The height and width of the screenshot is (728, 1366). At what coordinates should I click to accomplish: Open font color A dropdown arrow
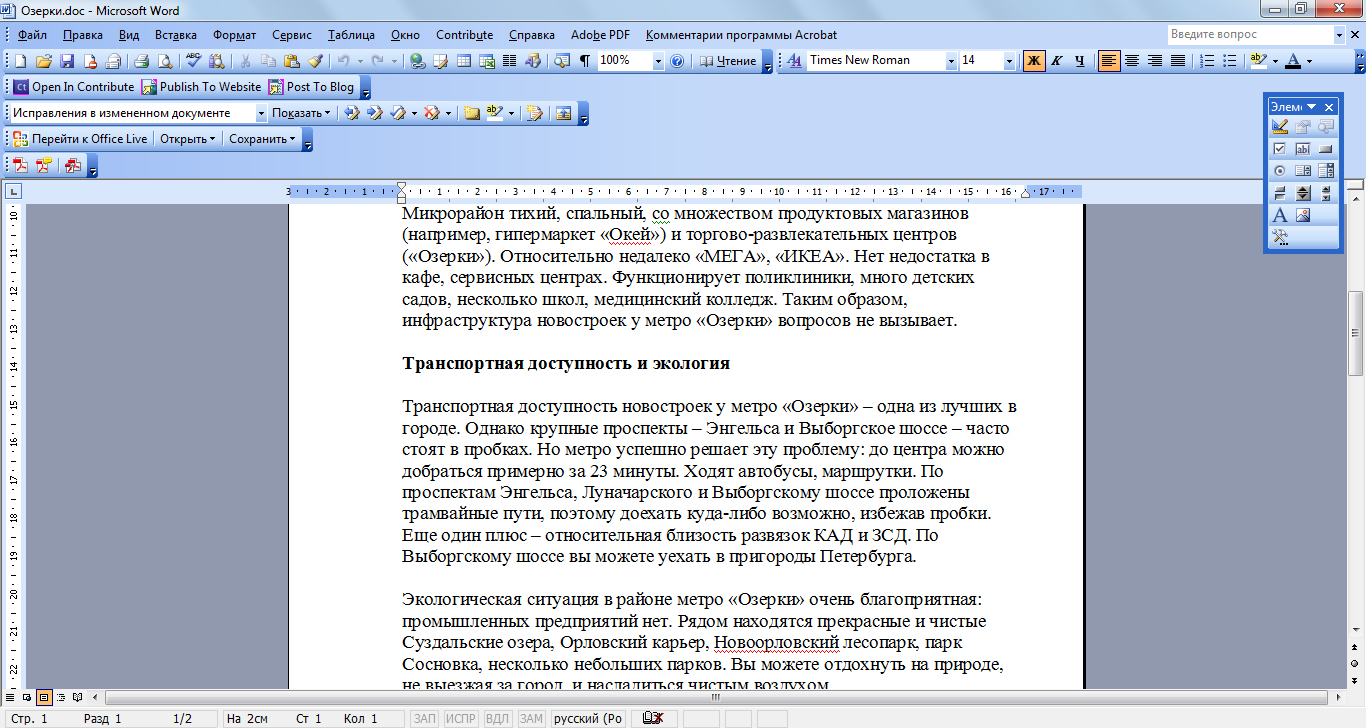tap(1309, 61)
